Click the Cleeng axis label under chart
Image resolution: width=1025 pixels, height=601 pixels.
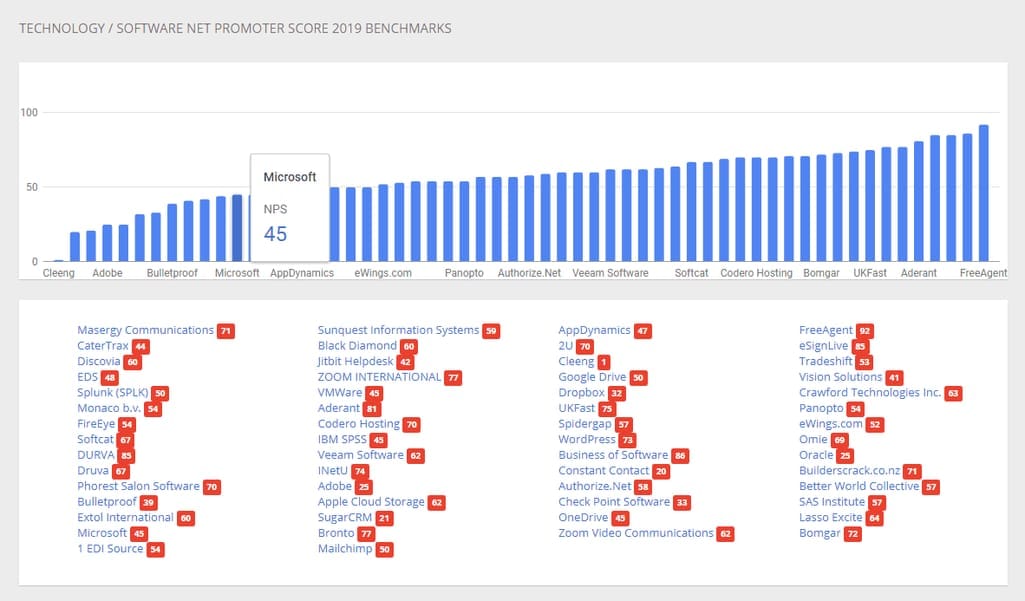pos(59,273)
